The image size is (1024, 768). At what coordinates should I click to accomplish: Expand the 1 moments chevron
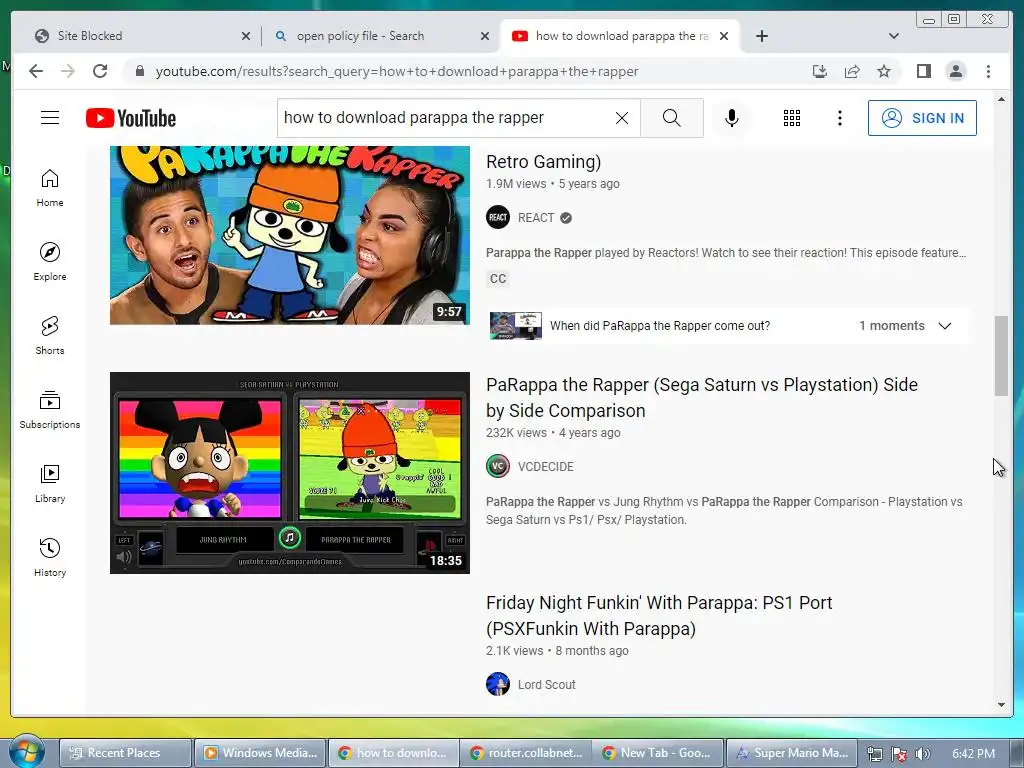(944, 326)
